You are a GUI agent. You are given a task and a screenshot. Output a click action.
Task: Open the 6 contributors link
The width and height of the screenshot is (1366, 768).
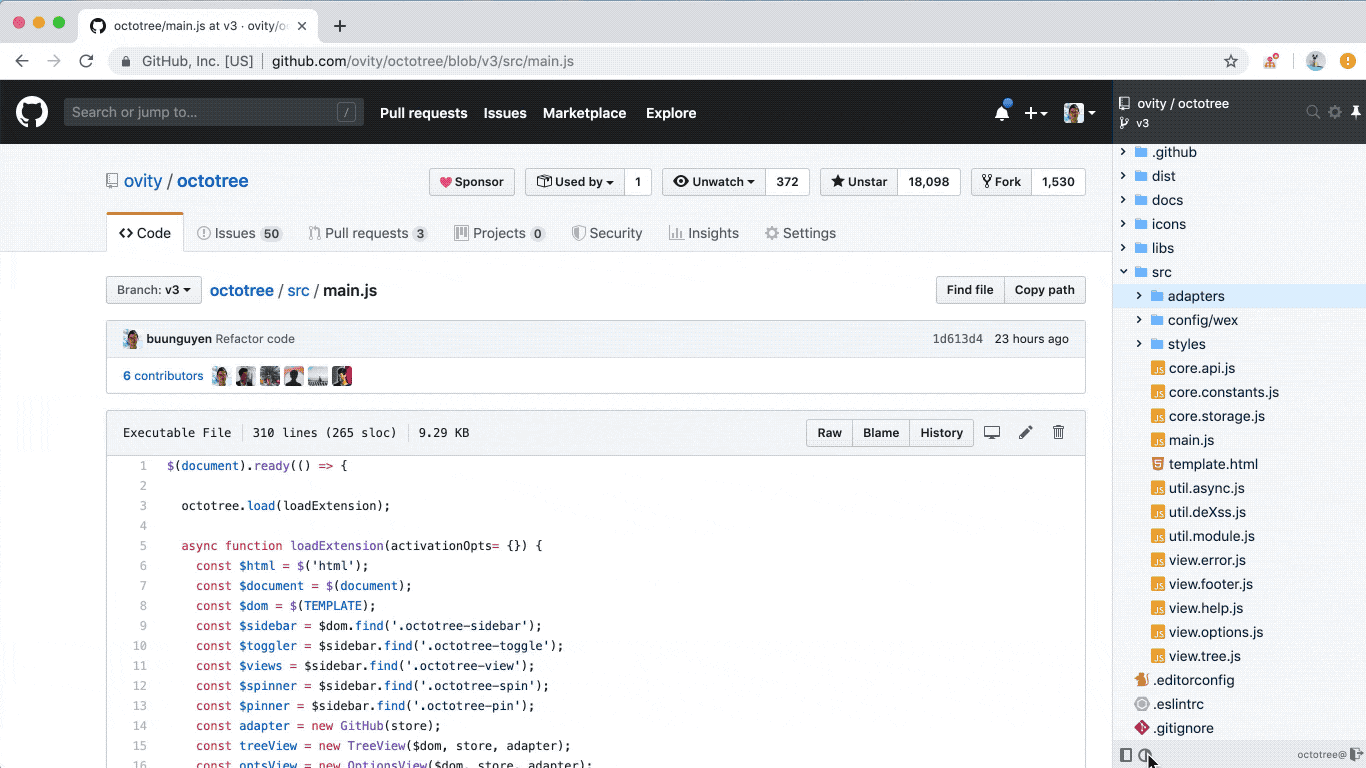163,376
